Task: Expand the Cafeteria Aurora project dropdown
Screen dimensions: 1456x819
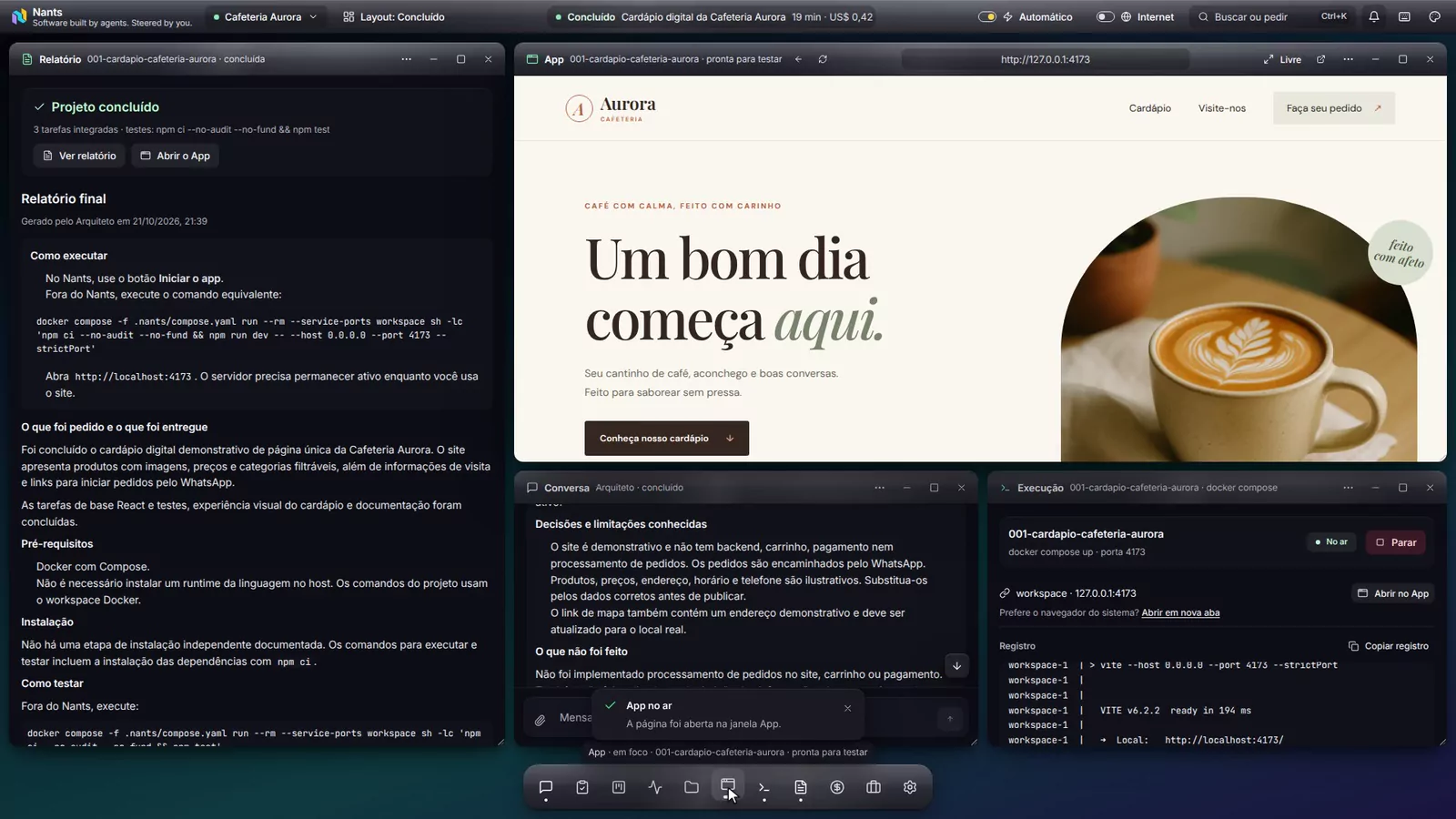Action: [x=265, y=16]
